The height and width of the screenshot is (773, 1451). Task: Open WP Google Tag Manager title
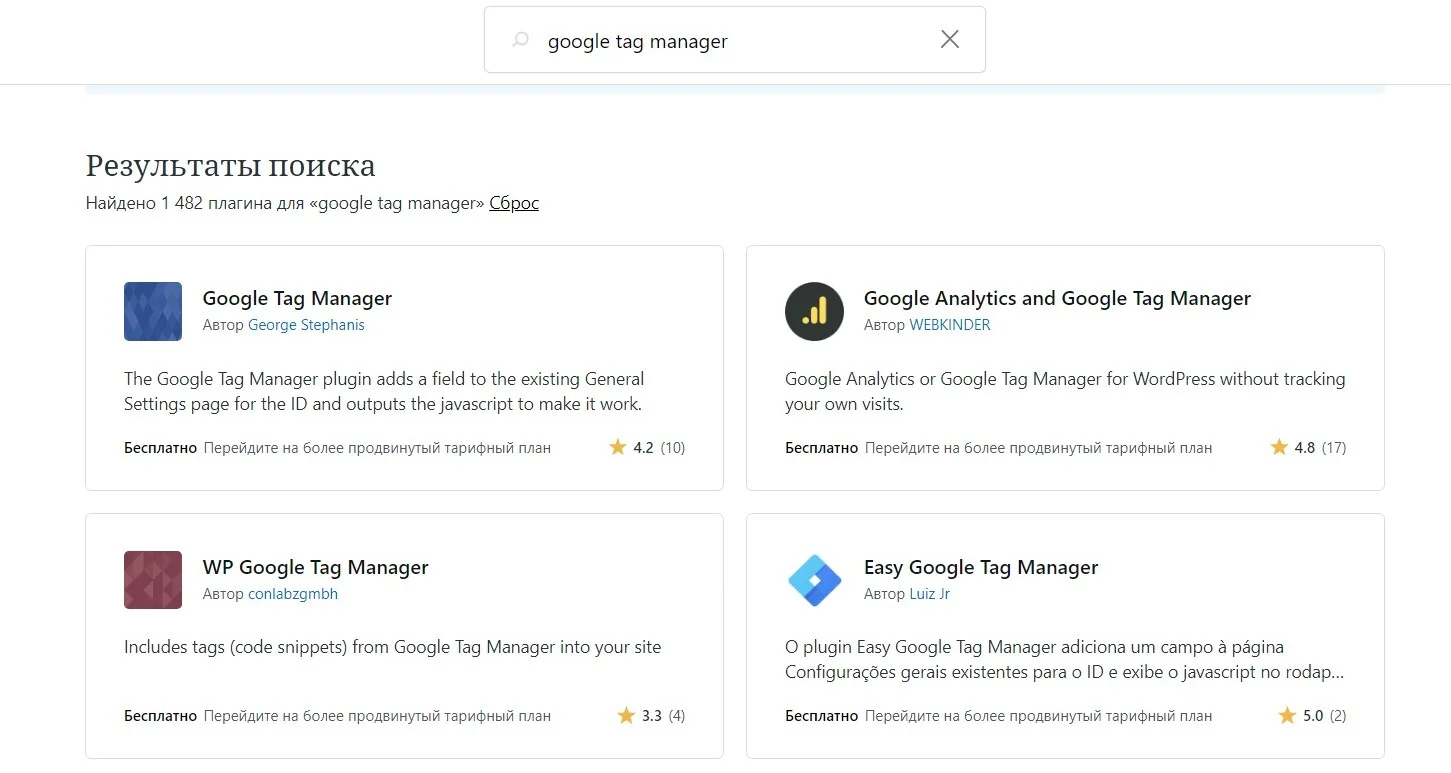click(315, 567)
